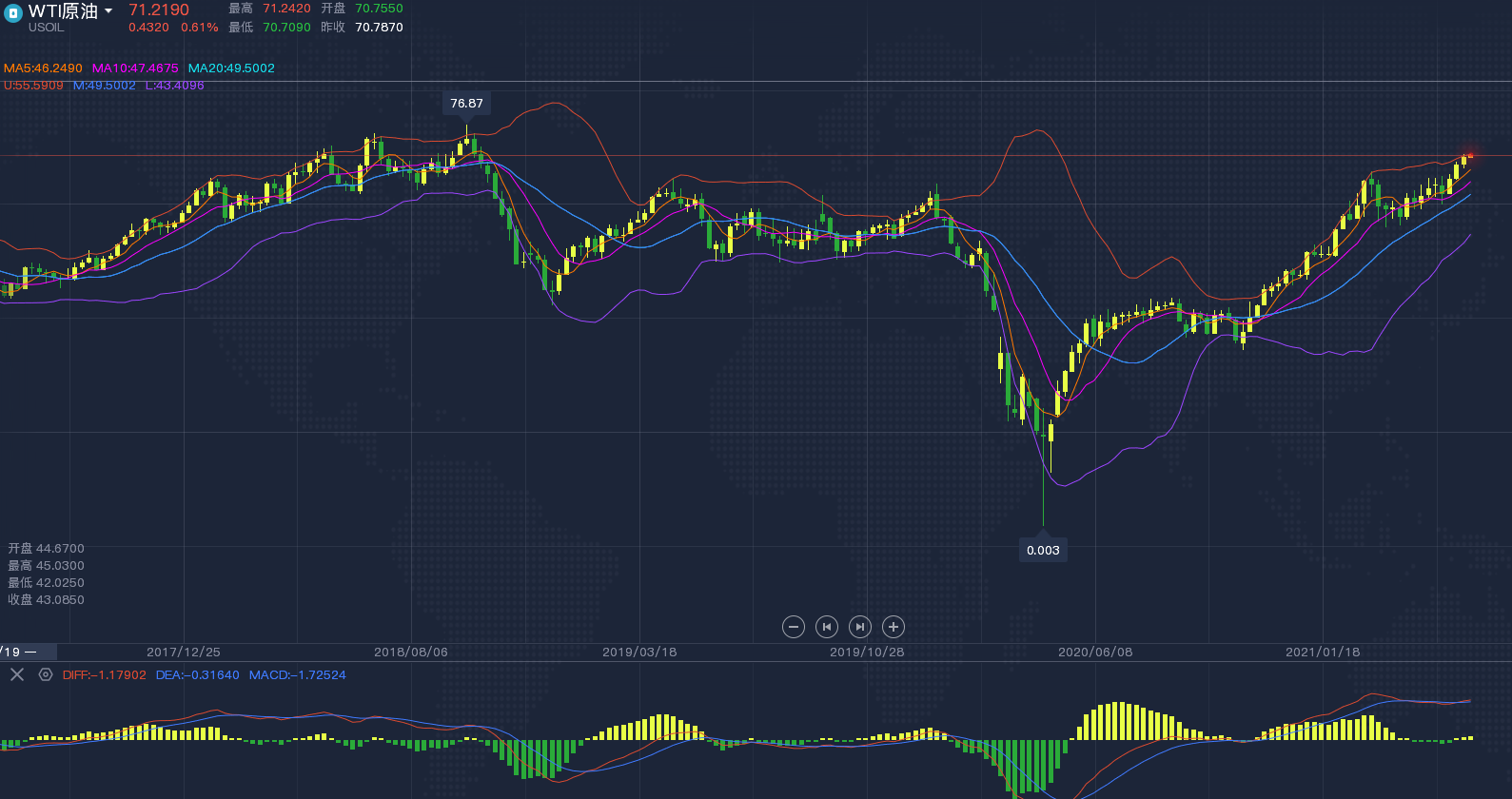Click the 2020/06/08 date on time axis
Viewport: 1512px width, 799px height.
1095,652
